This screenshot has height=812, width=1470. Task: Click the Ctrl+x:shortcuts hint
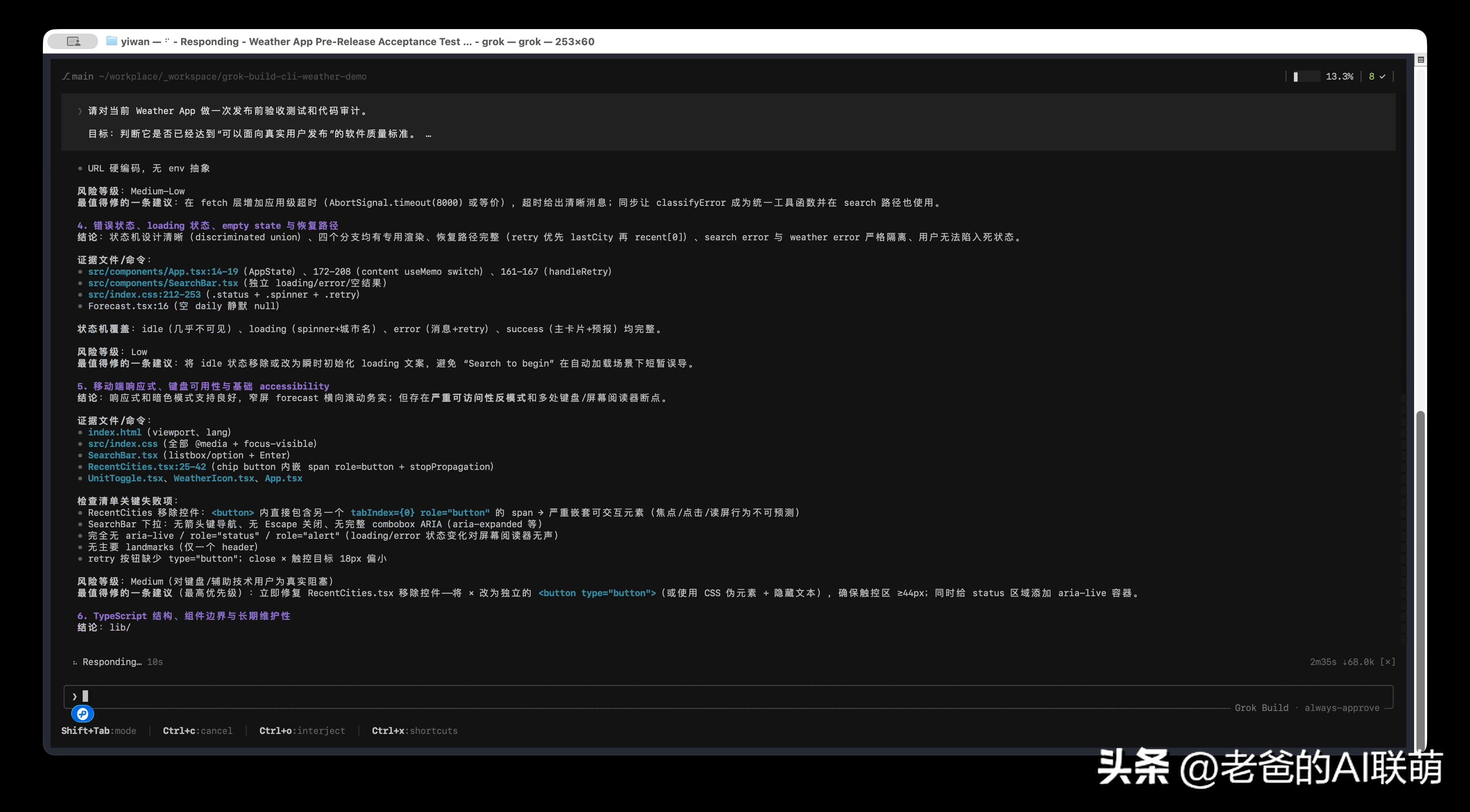tap(414, 730)
